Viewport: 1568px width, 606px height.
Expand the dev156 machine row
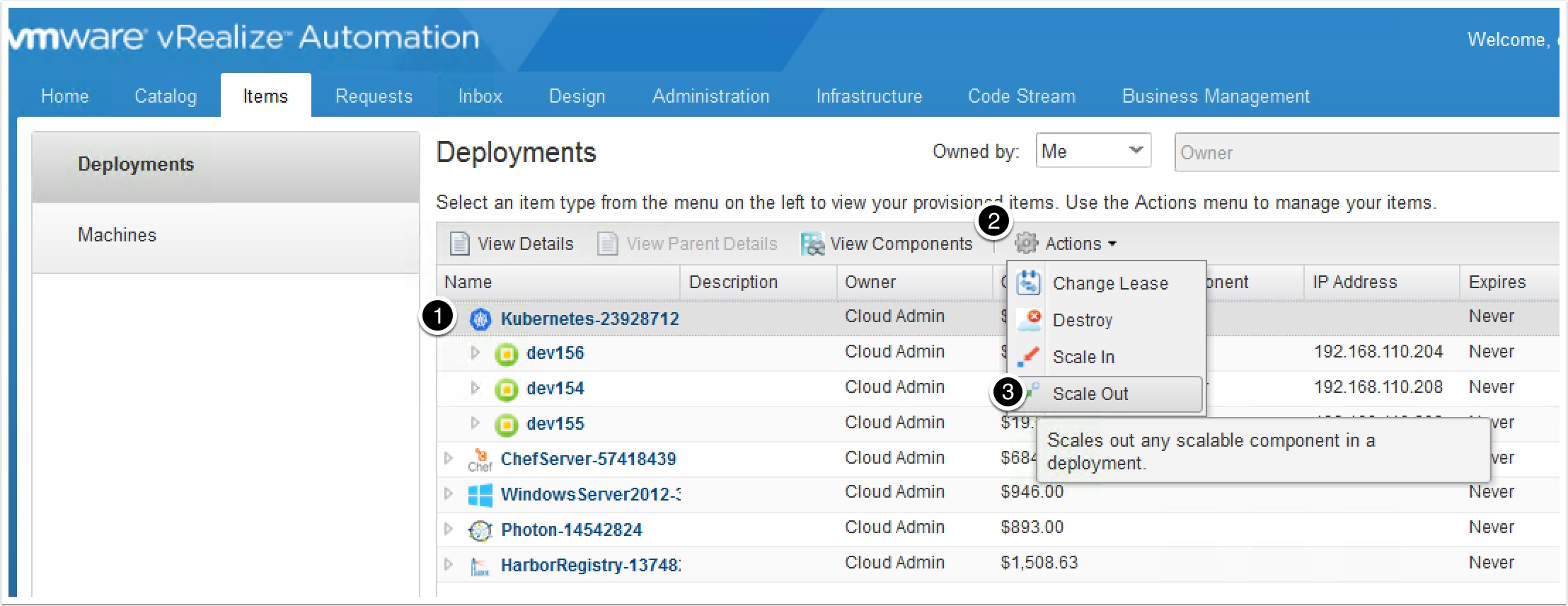[x=475, y=353]
